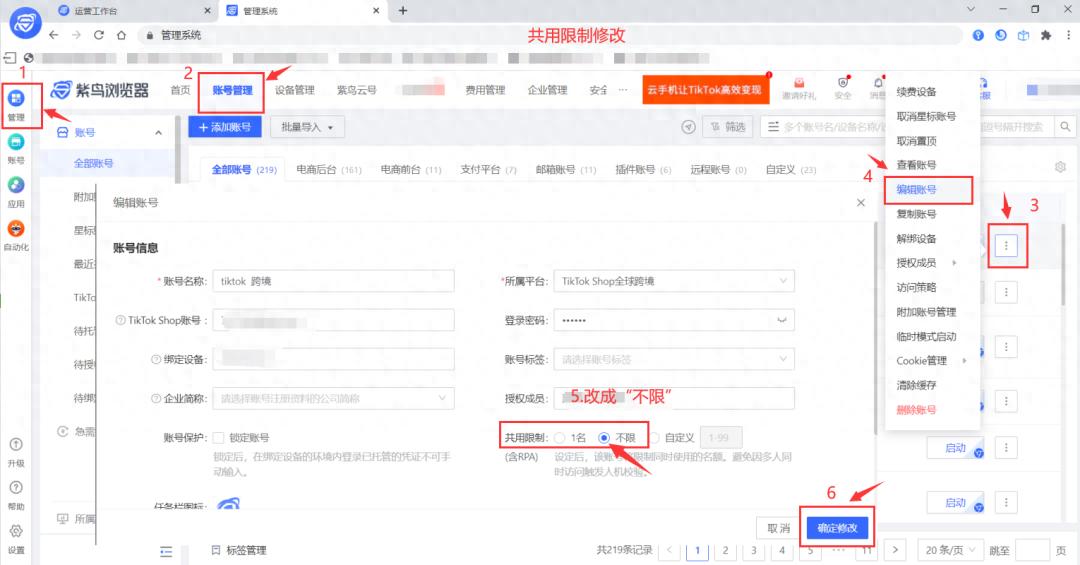Open the browser tab list chevron
This screenshot has width=1080, height=565.
pyautogui.click(x=970, y=10)
